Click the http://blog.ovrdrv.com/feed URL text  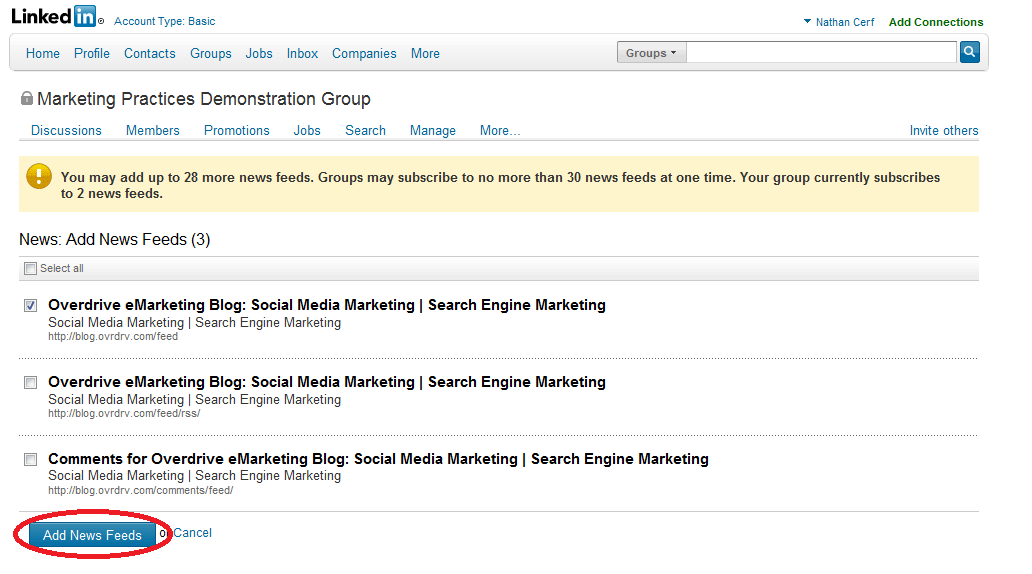(x=113, y=336)
